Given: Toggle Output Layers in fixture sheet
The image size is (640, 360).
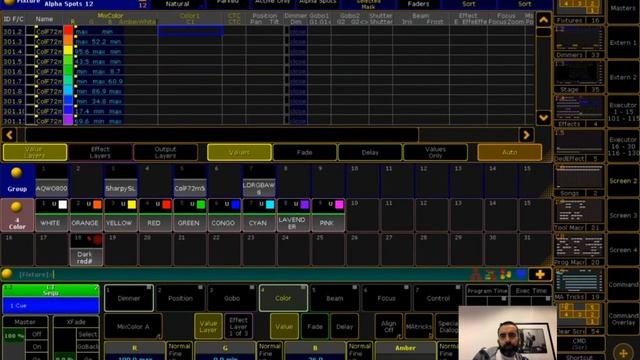Looking at the screenshot, I should coord(165,152).
